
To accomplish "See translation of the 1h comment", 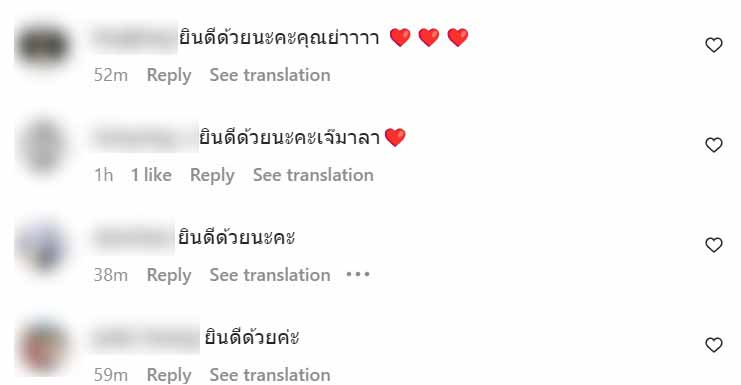I will click(x=313, y=175).
